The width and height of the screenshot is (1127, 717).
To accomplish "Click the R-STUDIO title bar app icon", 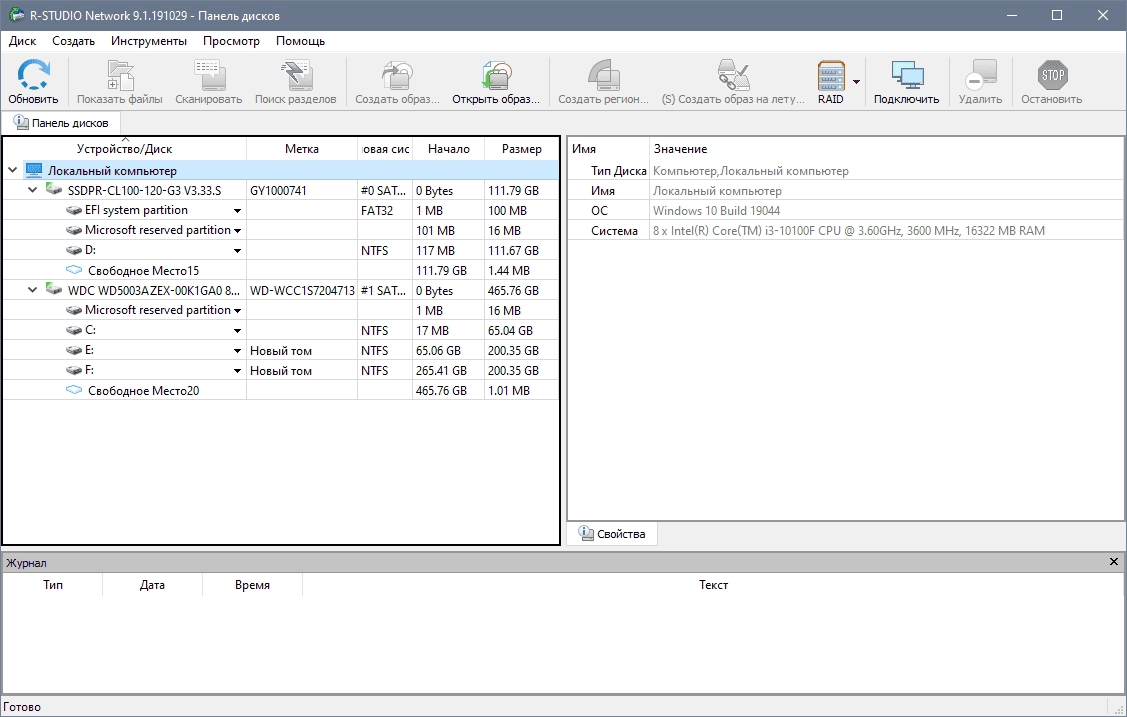I will point(16,15).
